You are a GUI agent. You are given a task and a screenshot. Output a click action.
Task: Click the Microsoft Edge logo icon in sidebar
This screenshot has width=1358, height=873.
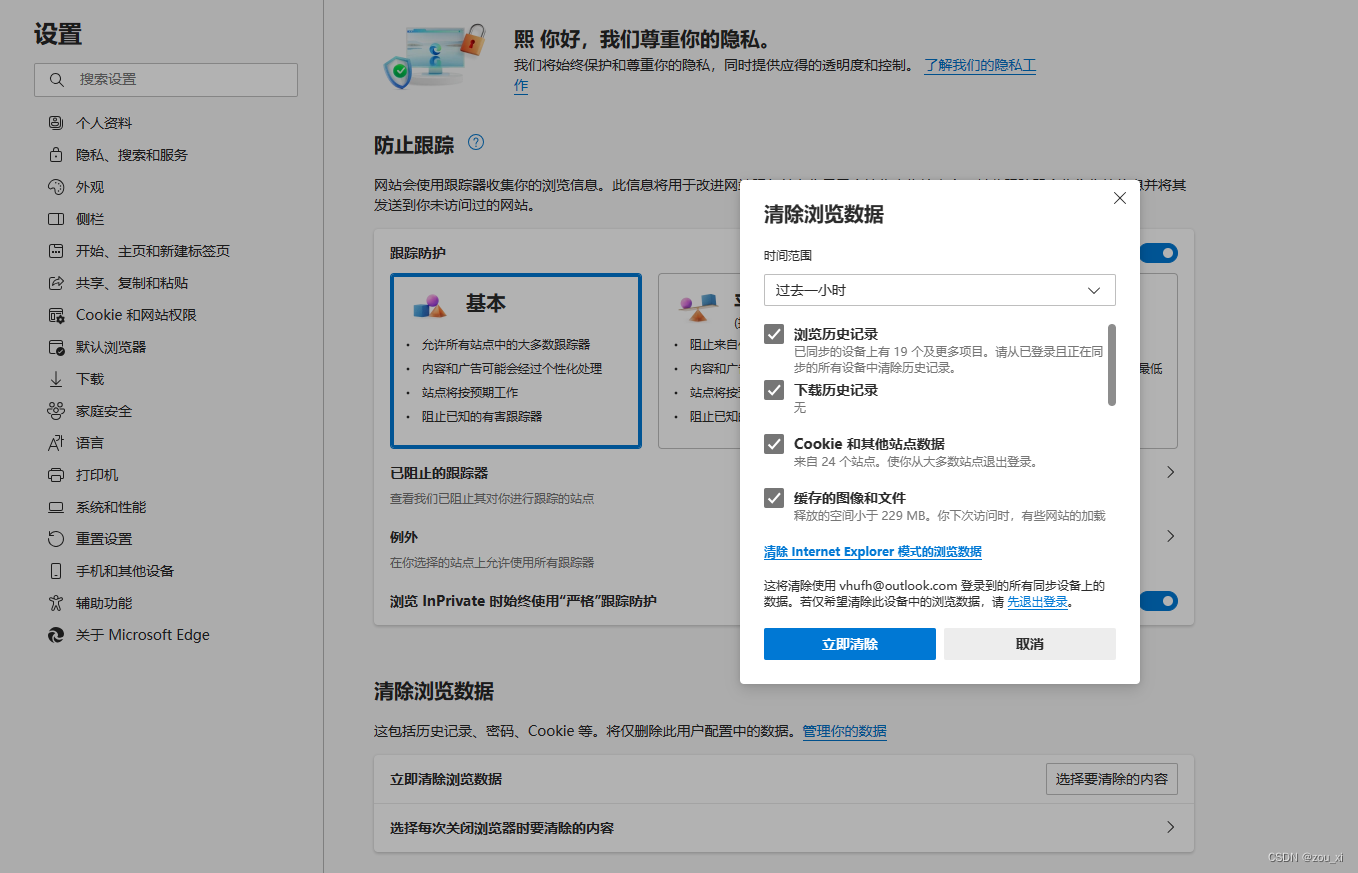[56, 635]
